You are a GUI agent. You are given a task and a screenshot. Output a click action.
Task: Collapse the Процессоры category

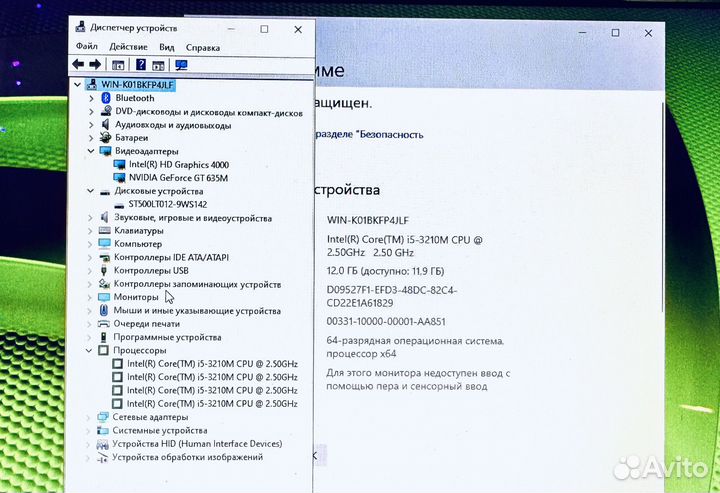pos(89,350)
